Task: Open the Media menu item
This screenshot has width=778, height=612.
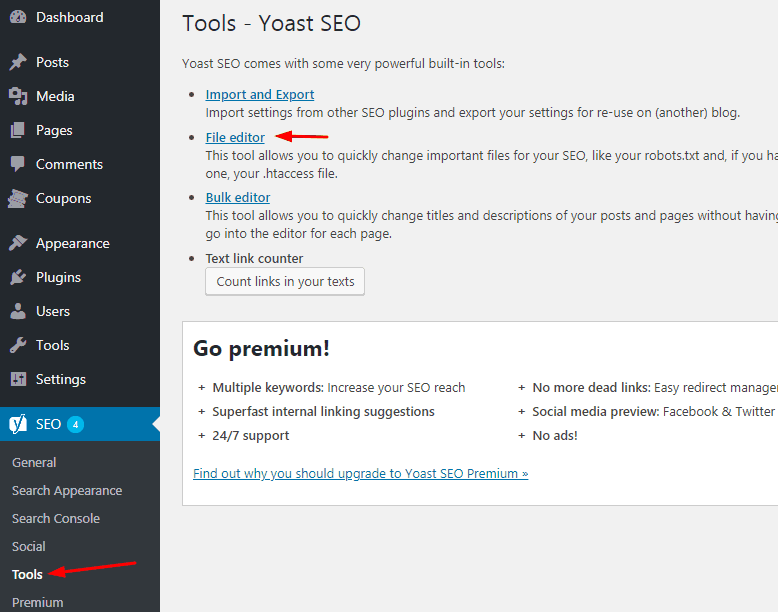Action: (80, 96)
